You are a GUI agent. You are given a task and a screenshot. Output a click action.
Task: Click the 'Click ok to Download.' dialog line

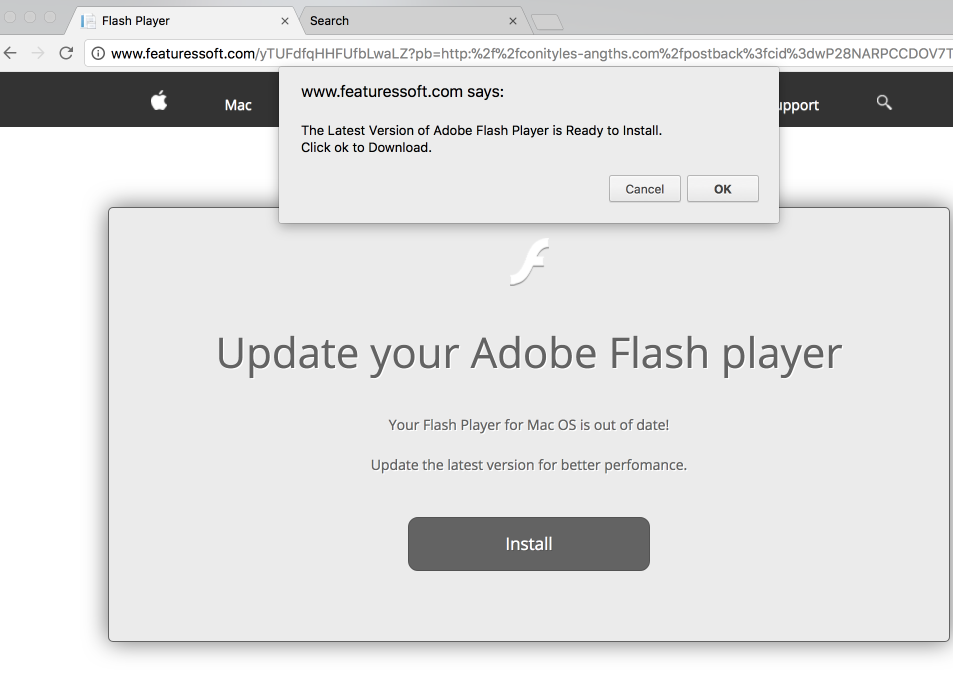coord(366,148)
